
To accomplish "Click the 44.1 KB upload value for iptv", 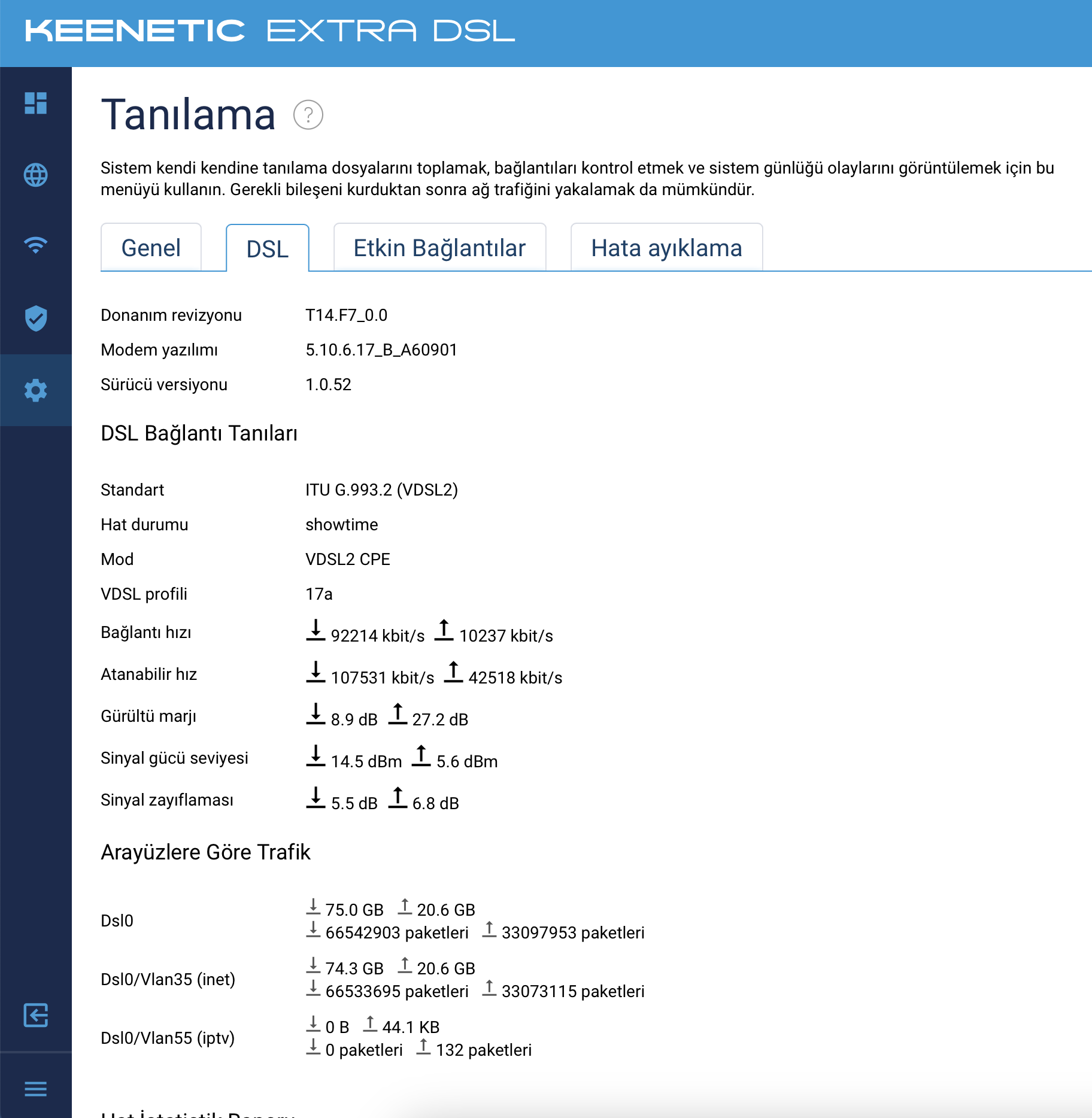I will pyautogui.click(x=411, y=1027).
